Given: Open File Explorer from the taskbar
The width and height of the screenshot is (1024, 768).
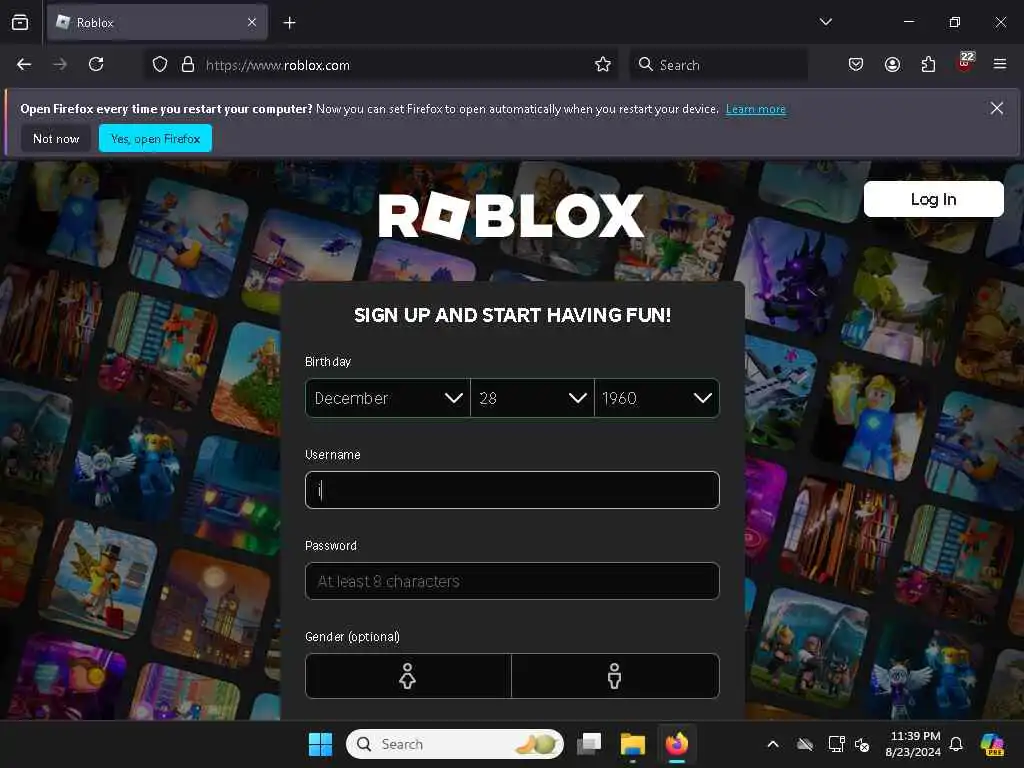Looking at the screenshot, I should coord(633,744).
